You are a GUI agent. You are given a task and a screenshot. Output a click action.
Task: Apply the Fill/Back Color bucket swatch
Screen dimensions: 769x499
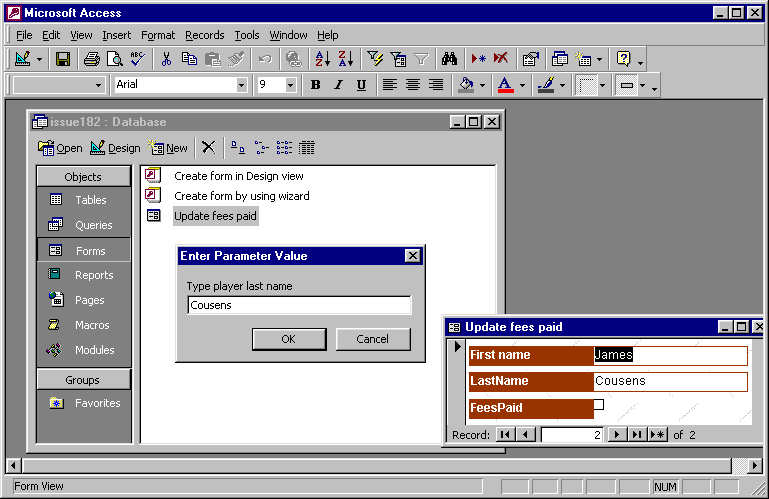[466, 85]
